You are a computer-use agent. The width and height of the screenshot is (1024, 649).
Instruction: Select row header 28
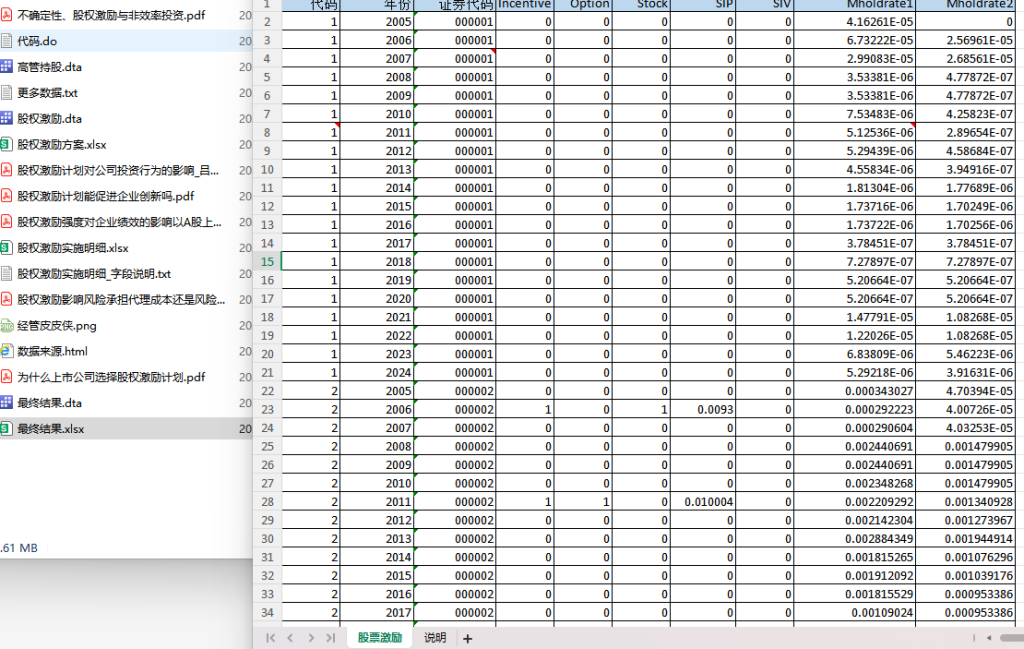(x=267, y=501)
